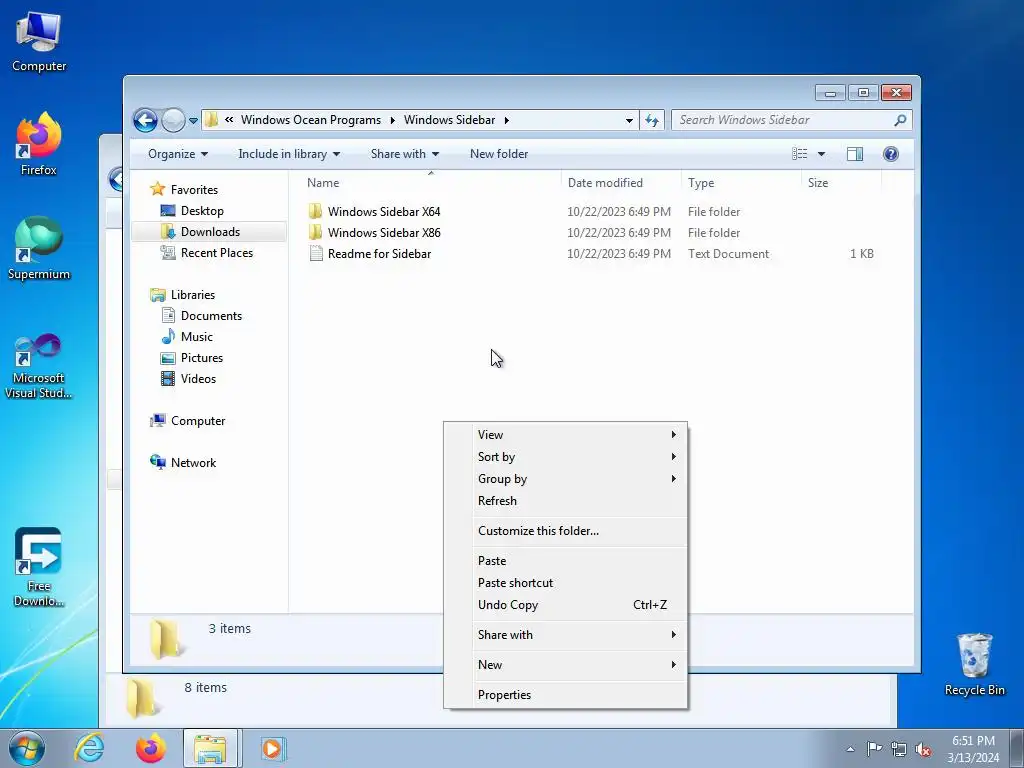Launch Windows Media Player from taskbar
Viewport: 1024px width, 768px height.
(272, 748)
